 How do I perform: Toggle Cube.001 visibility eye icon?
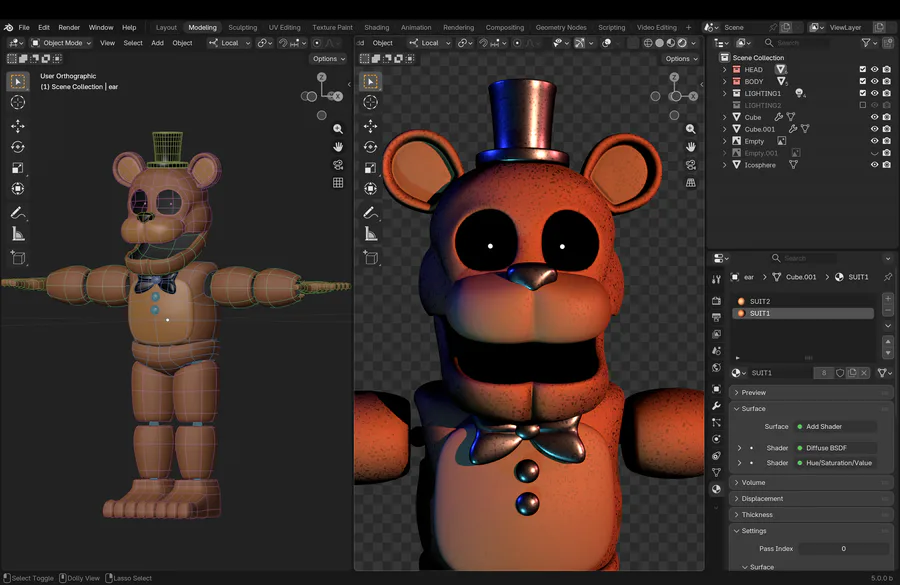[875, 129]
